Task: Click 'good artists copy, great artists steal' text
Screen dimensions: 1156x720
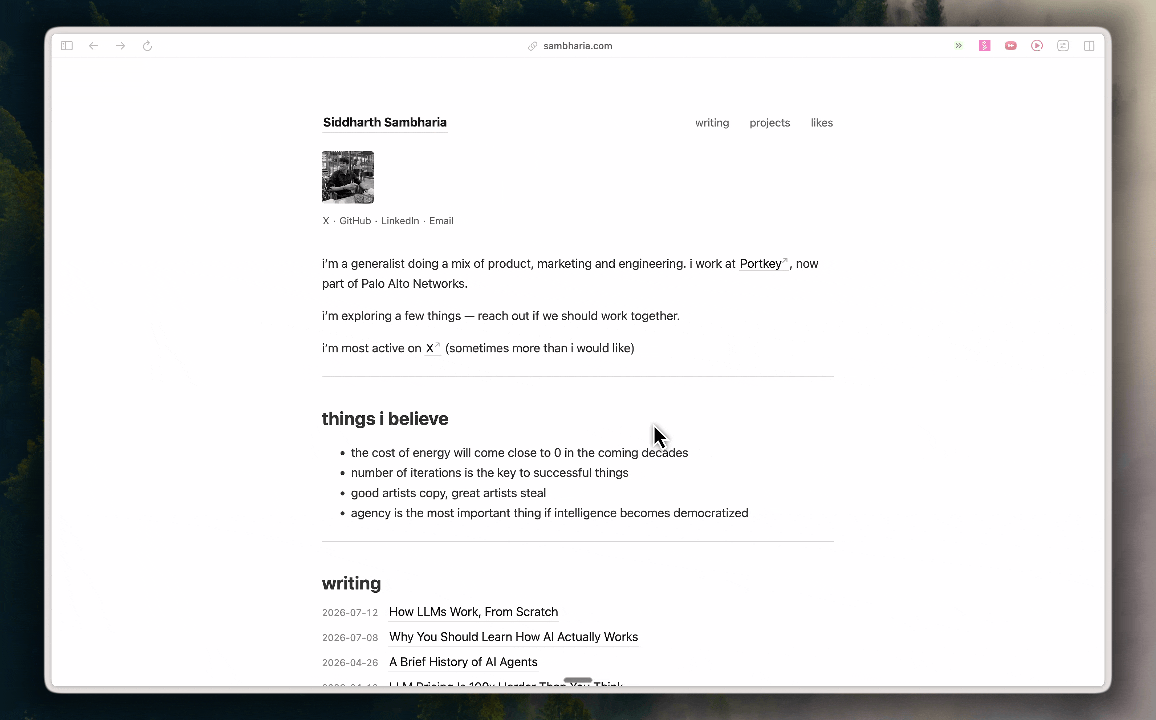Action: [x=448, y=493]
